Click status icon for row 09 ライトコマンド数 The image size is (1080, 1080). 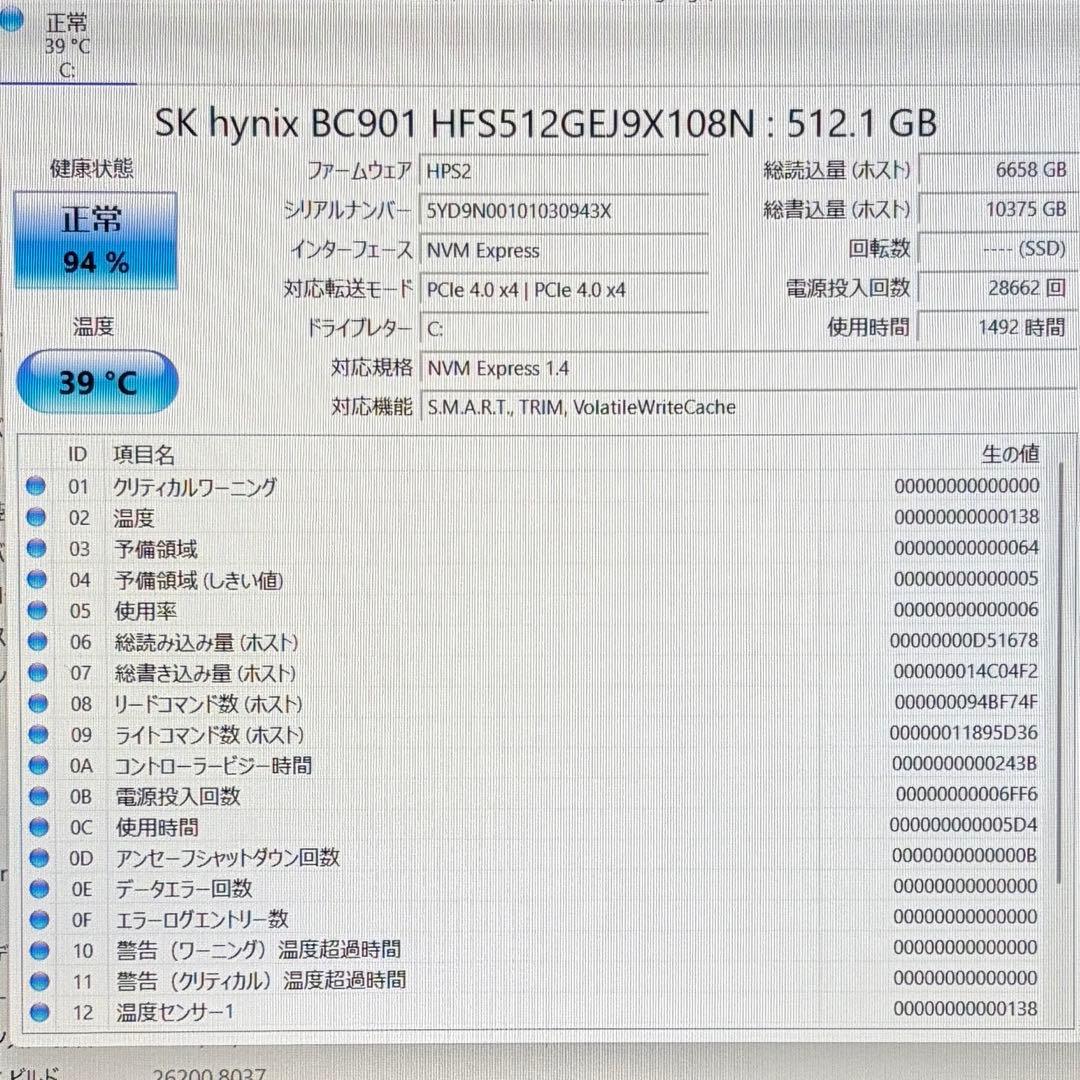(x=38, y=734)
